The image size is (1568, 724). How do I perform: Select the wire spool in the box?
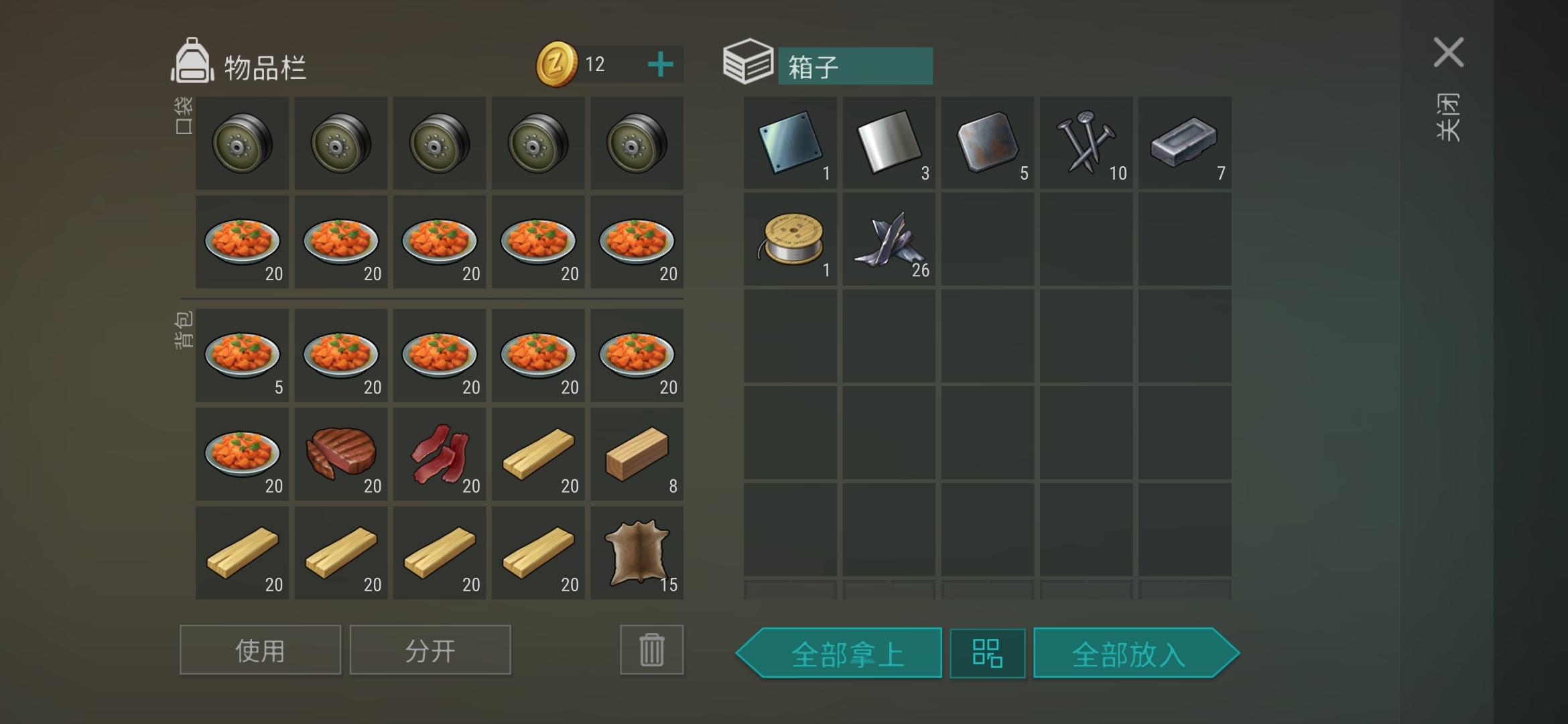point(790,239)
